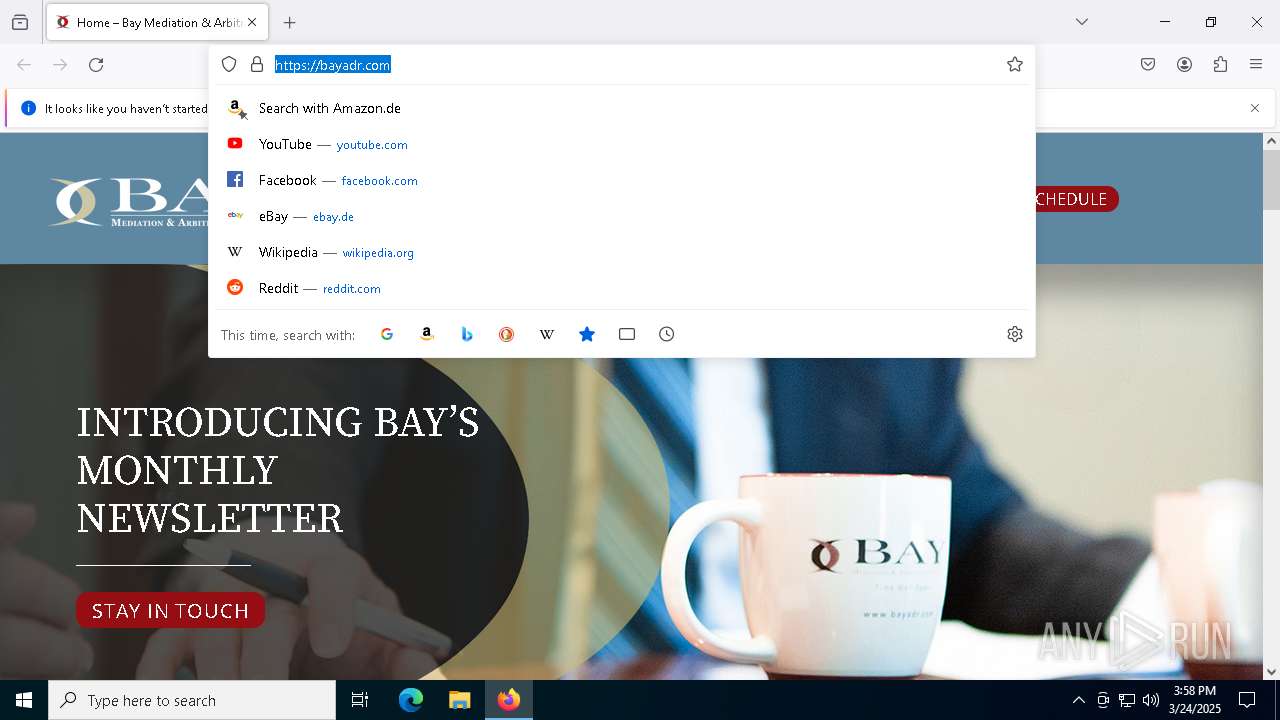This screenshot has height=720, width=1280.
Task: Search this time with Amazon
Action: (x=427, y=334)
